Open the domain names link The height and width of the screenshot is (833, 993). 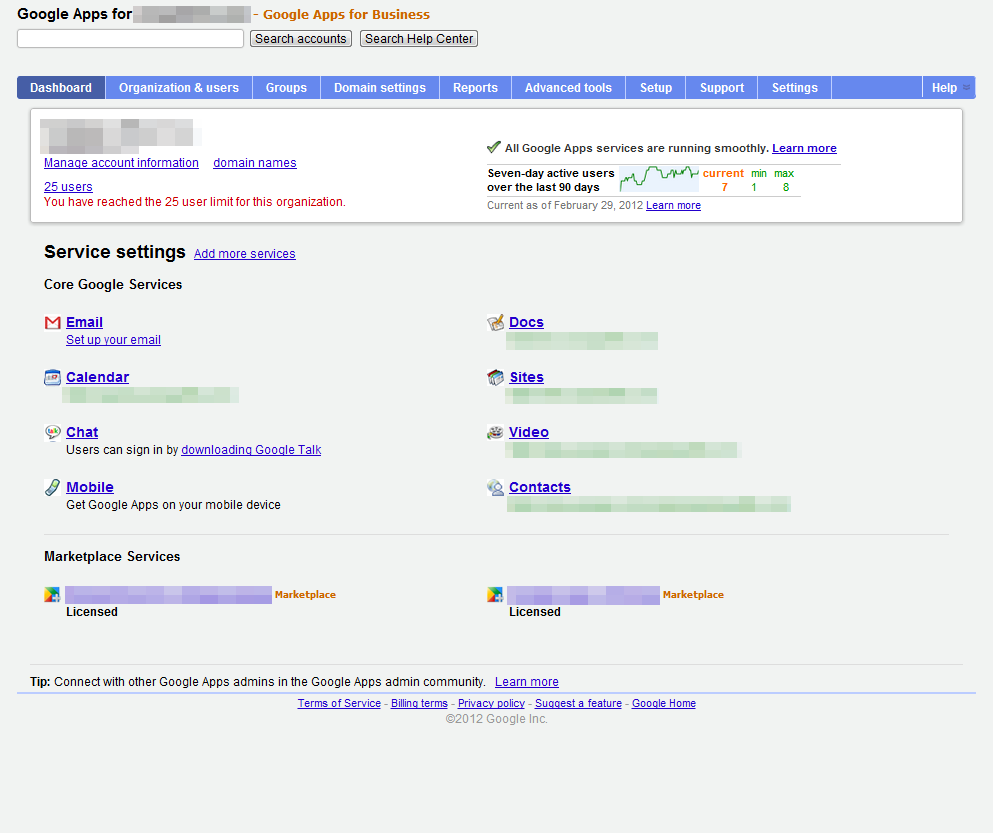tap(255, 163)
